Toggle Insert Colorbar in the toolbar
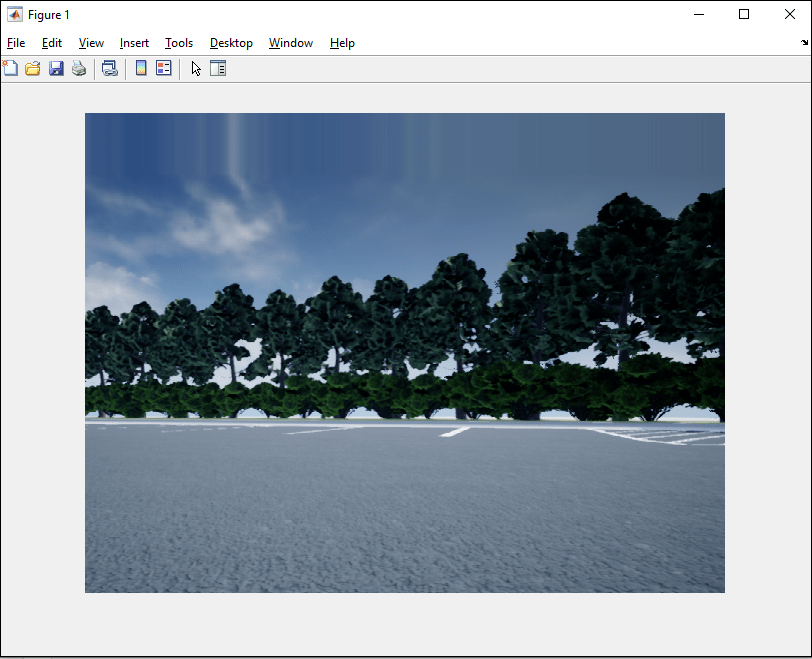This screenshot has width=812, height=659. (141, 69)
